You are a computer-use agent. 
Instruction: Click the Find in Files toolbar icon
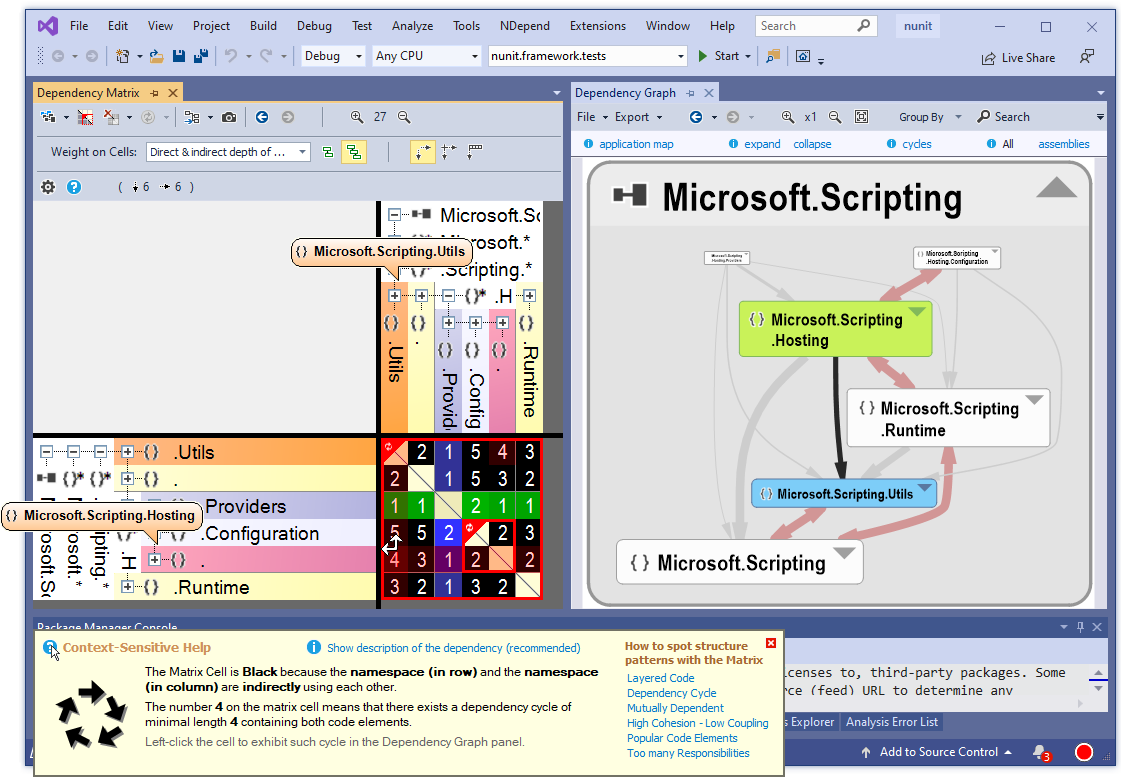coord(773,56)
